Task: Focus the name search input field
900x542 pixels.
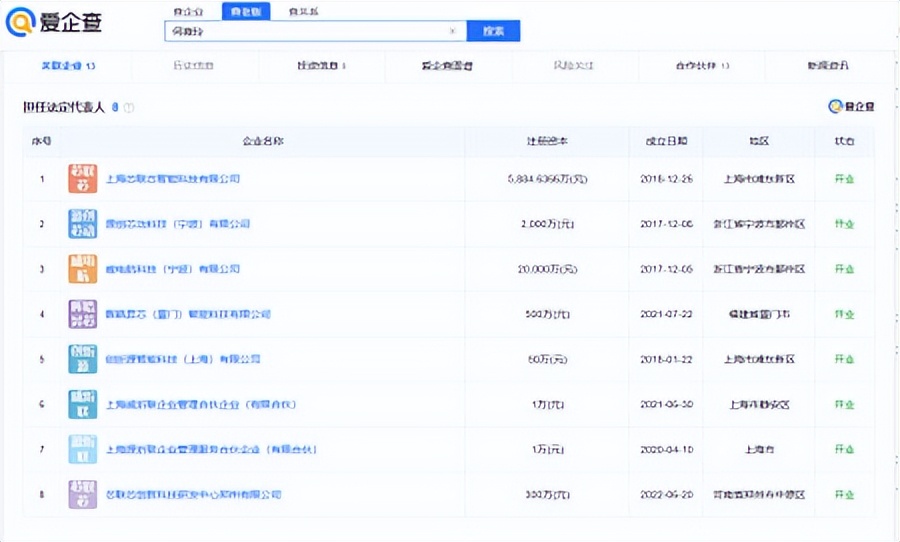Action: point(316,31)
